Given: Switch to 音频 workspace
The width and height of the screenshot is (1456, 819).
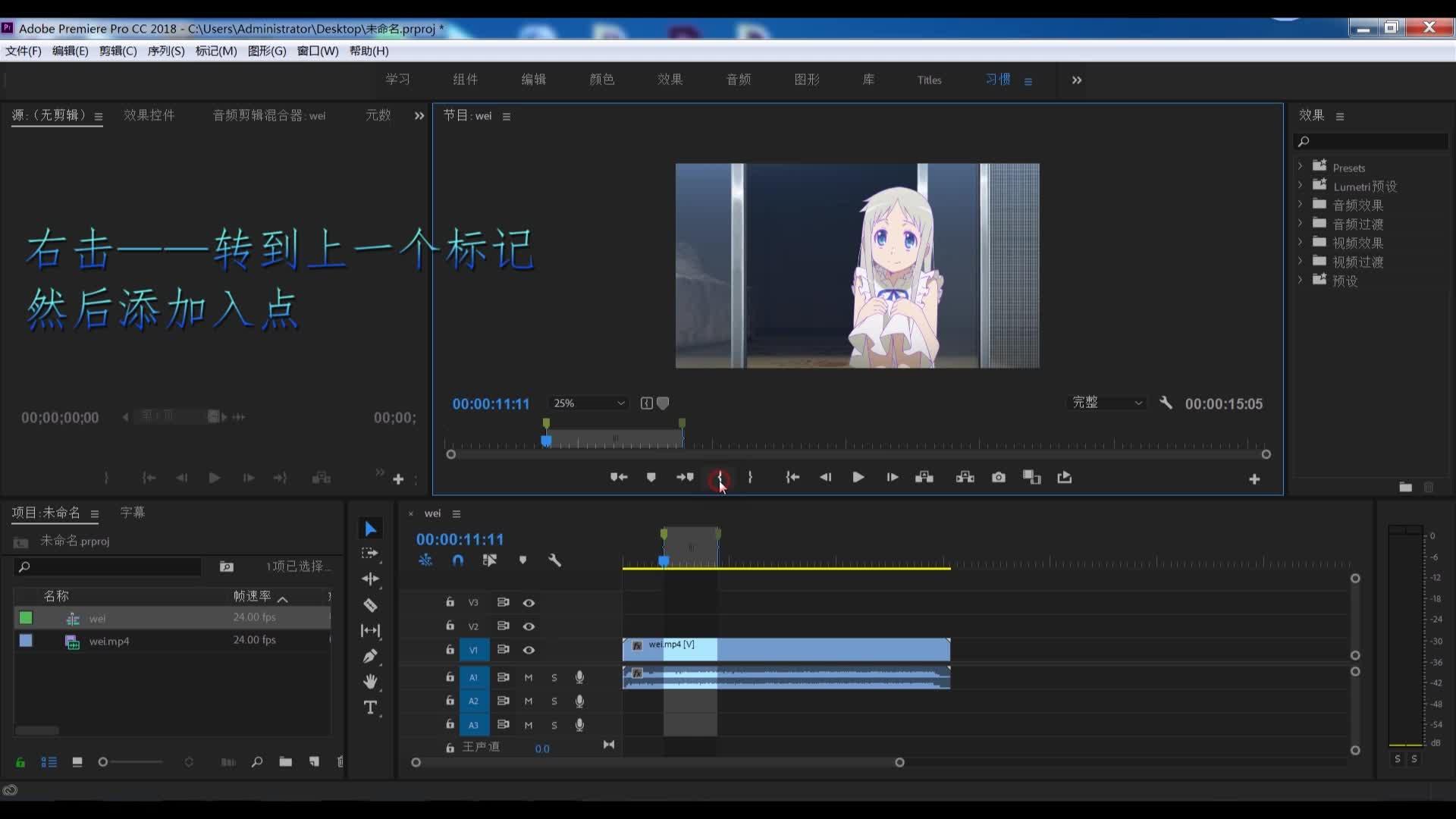Looking at the screenshot, I should pos(739,80).
